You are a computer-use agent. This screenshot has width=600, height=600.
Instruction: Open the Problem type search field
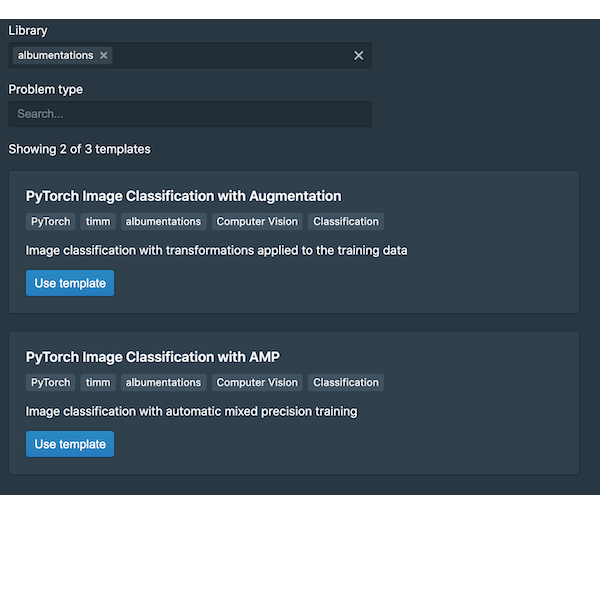(190, 114)
